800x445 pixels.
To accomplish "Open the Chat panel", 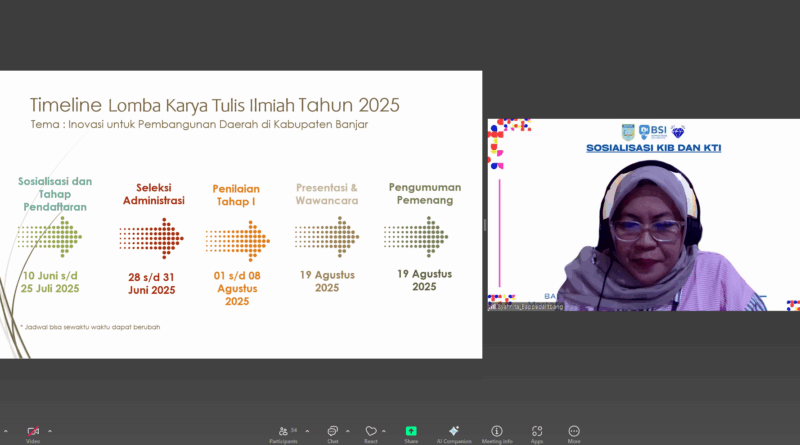I will (333, 431).
